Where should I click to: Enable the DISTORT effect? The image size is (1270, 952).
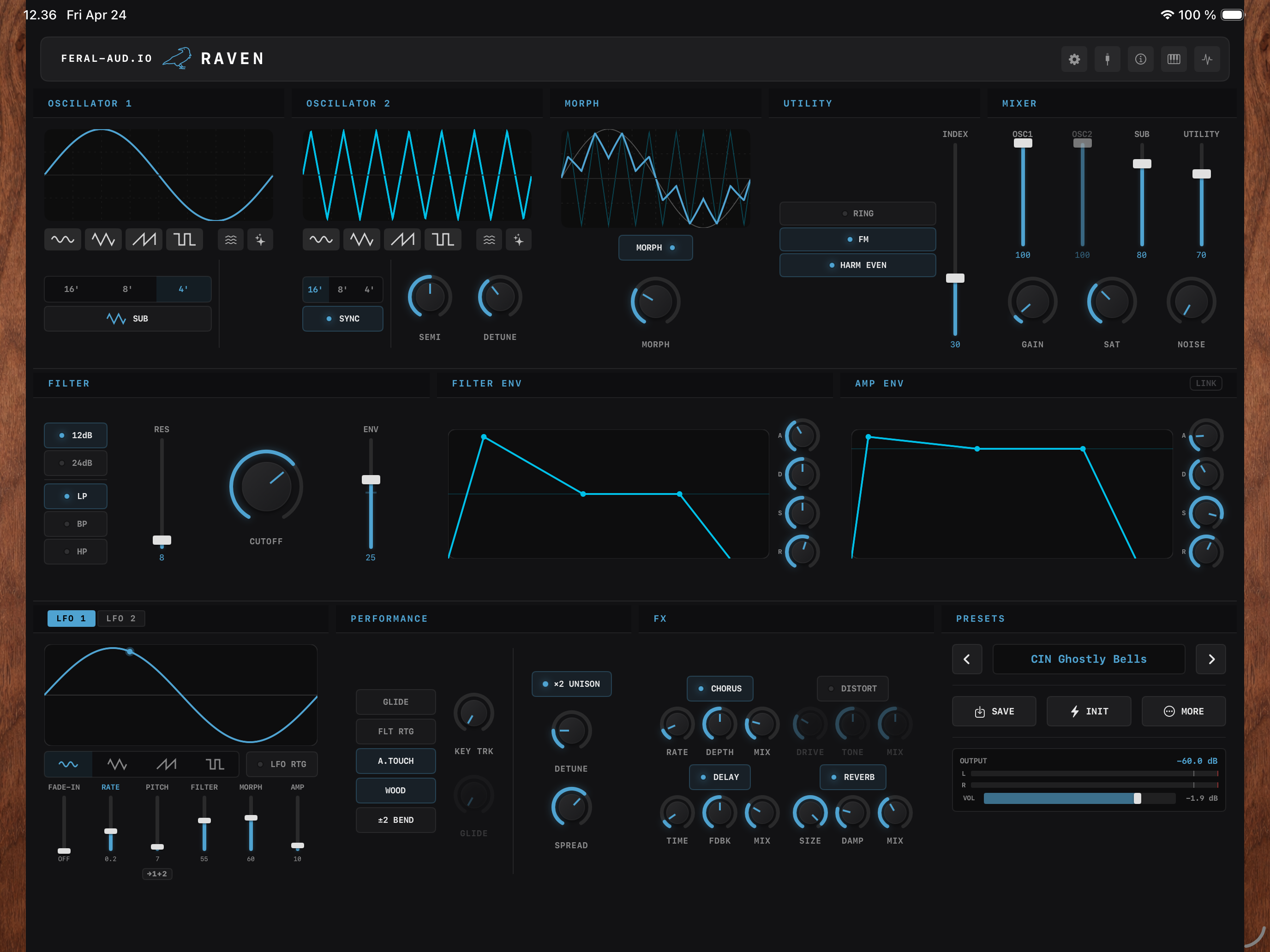pos(853,689)
